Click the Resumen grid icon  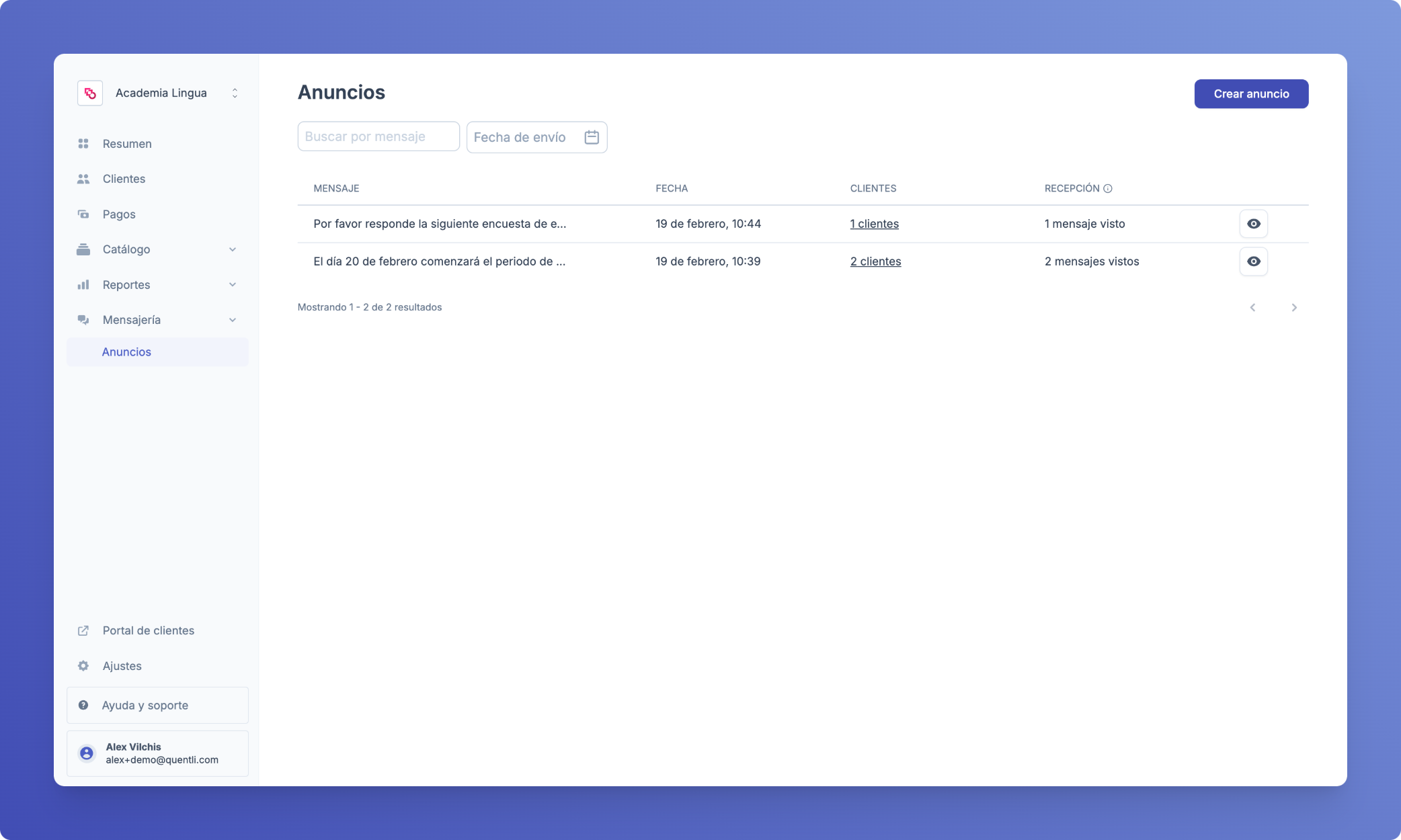pyautogui.click(x=83, y=144)
